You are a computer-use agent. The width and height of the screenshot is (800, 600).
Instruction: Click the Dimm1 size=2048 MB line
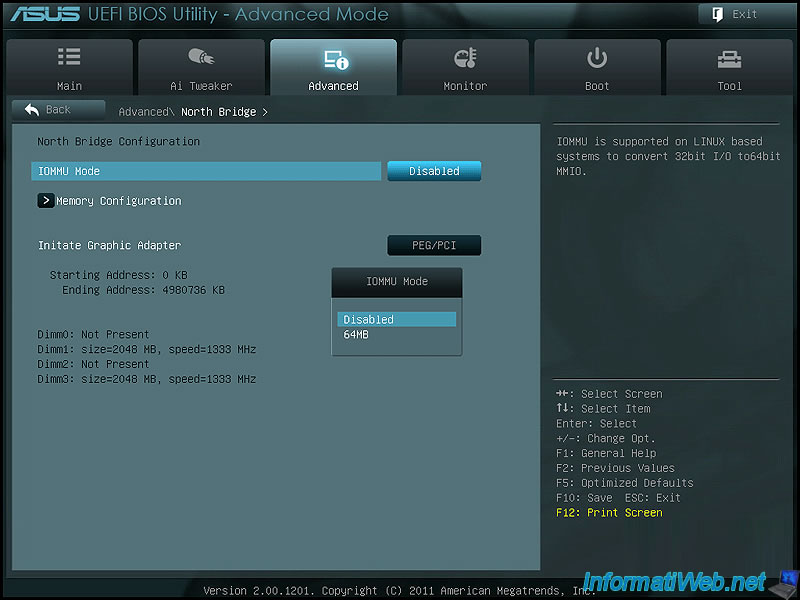(147, 349)
